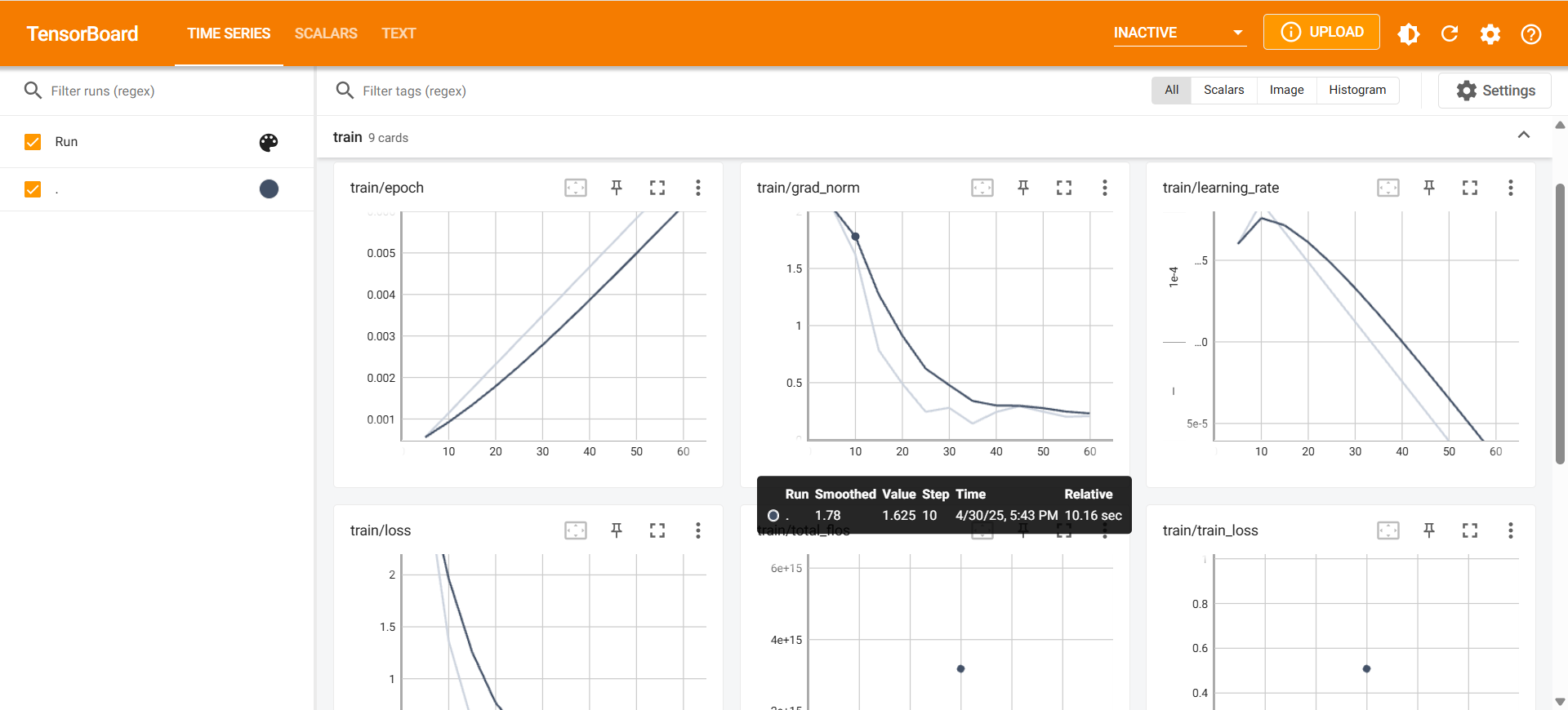
Task: Click the data point in train/total_flos chart
Action: tap(961, 668)
